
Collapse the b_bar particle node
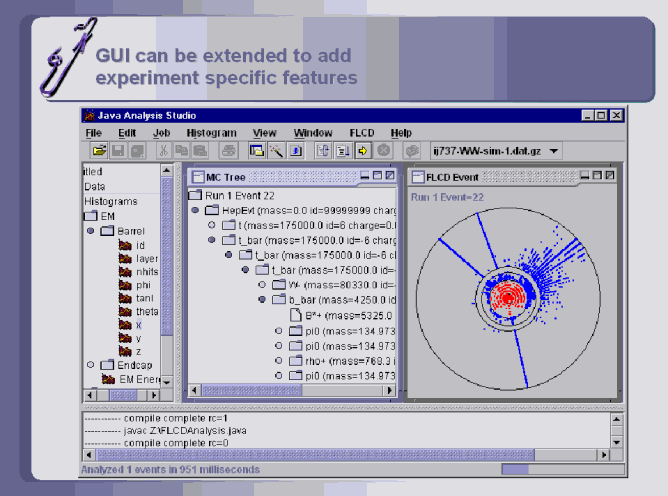(x=263, y=299)
